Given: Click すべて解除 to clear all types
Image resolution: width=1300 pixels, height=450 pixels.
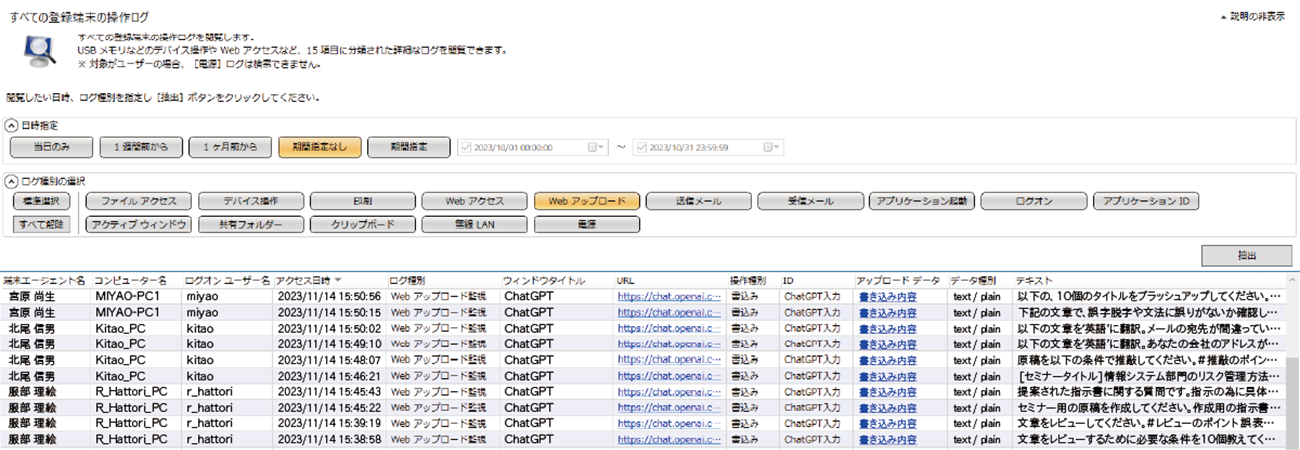Looking at the screenshot, I should click(41, 224).
